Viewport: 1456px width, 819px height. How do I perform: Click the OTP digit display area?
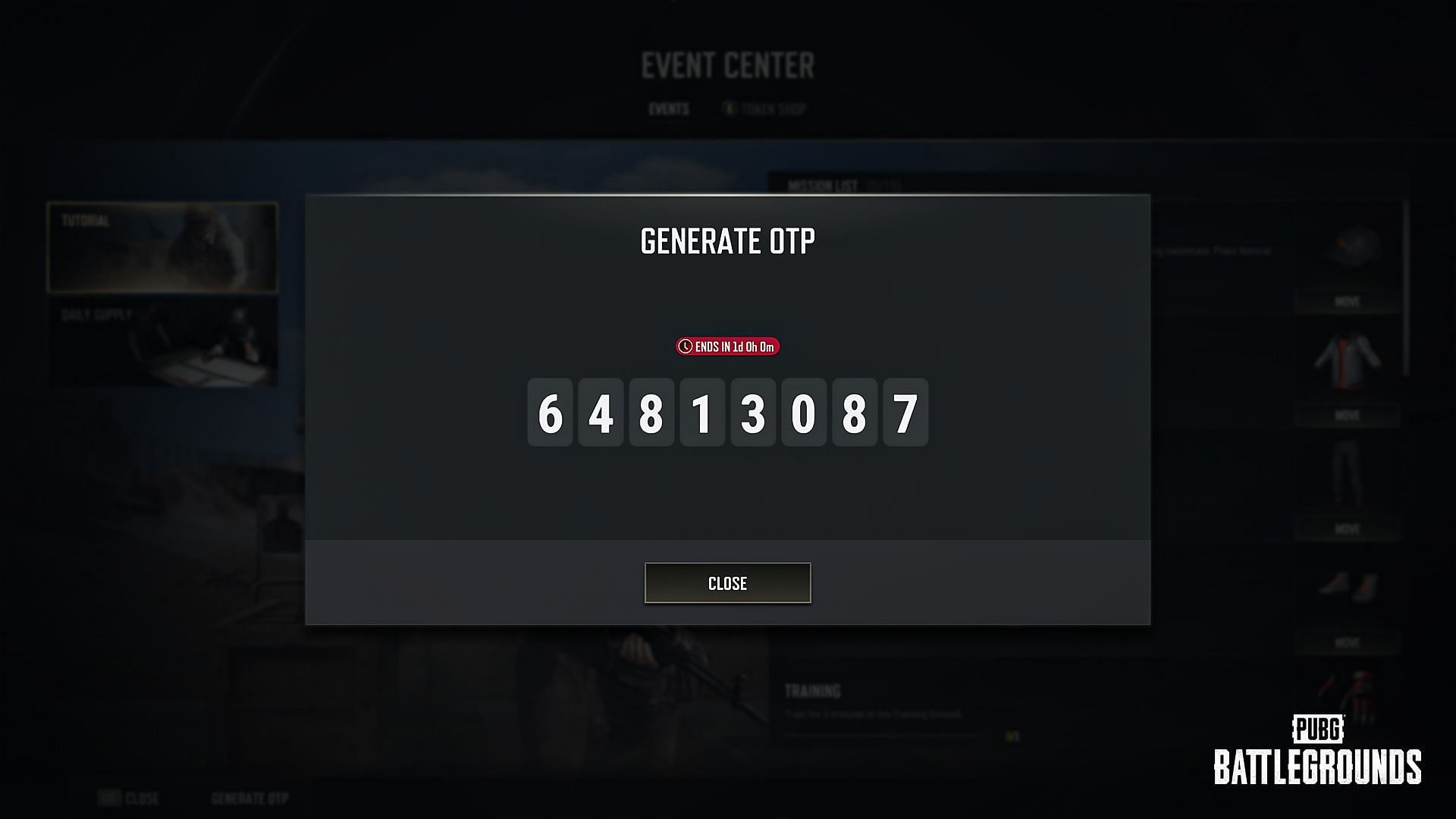coord(727,412)
